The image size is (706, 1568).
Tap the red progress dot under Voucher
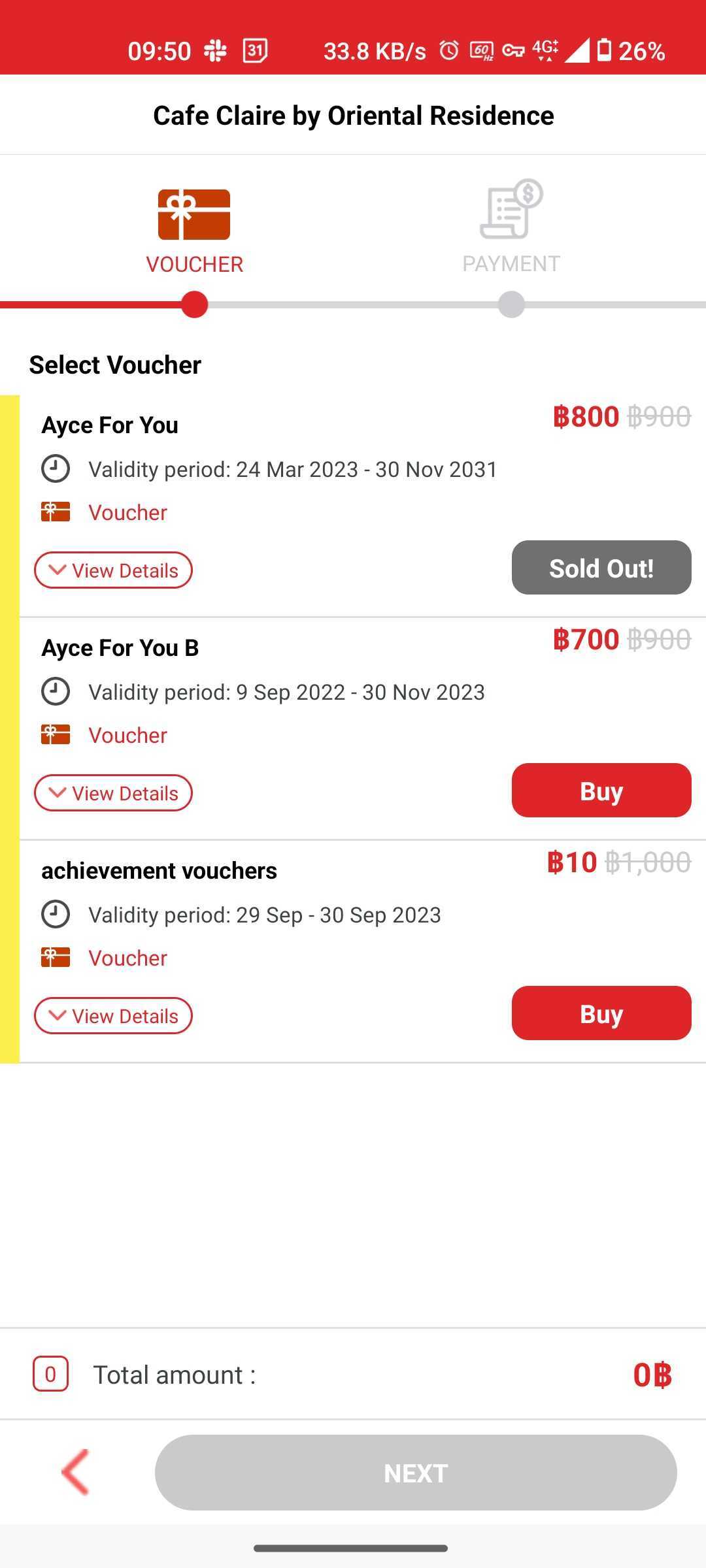pos(194,304)
